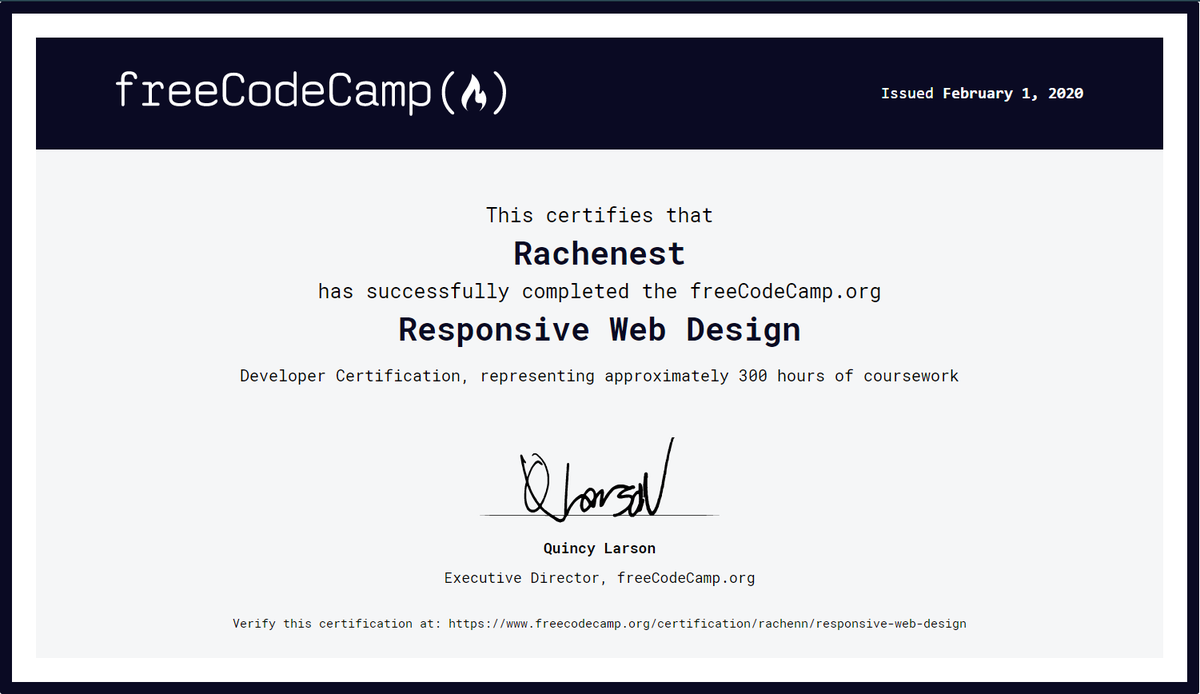
Task: Click the '300 hours of coursework' description line
Action: point(599,376)
